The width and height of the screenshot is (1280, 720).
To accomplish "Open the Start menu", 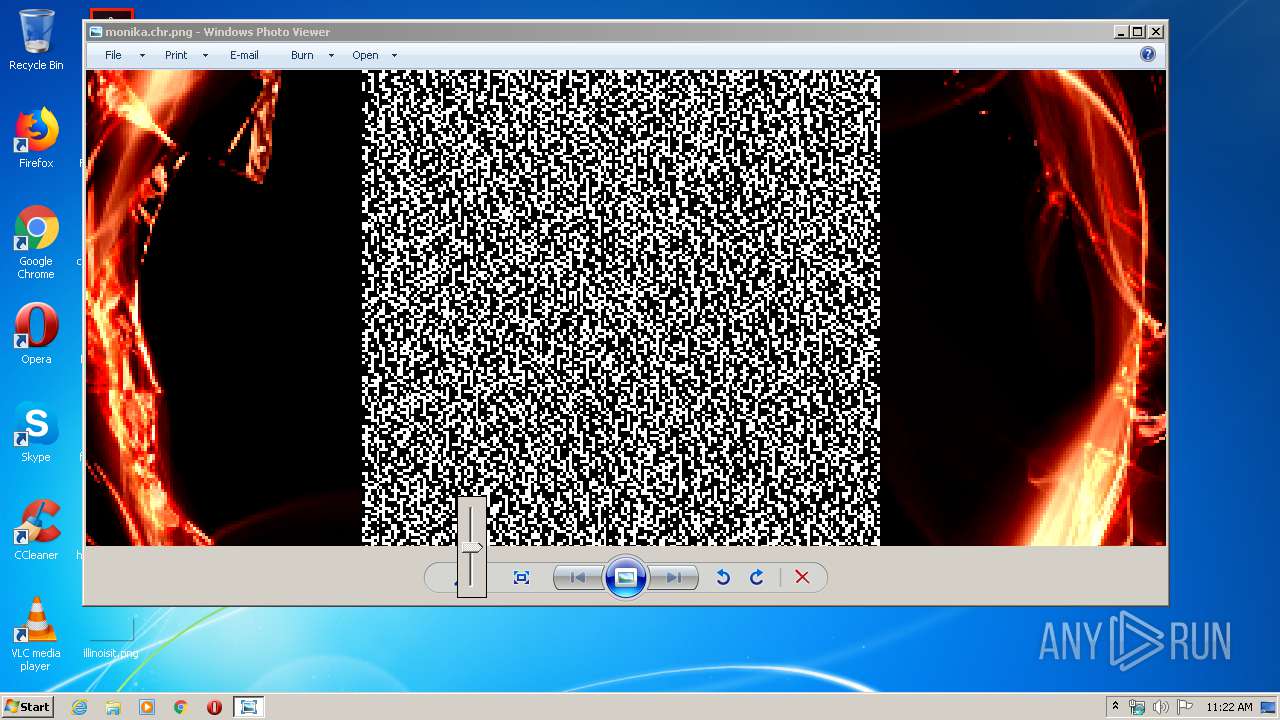I will [28, 707].
